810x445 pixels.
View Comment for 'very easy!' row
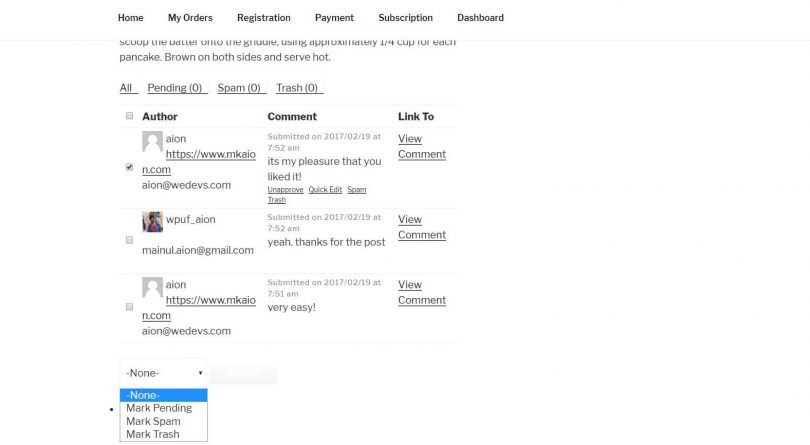(422, 292)
